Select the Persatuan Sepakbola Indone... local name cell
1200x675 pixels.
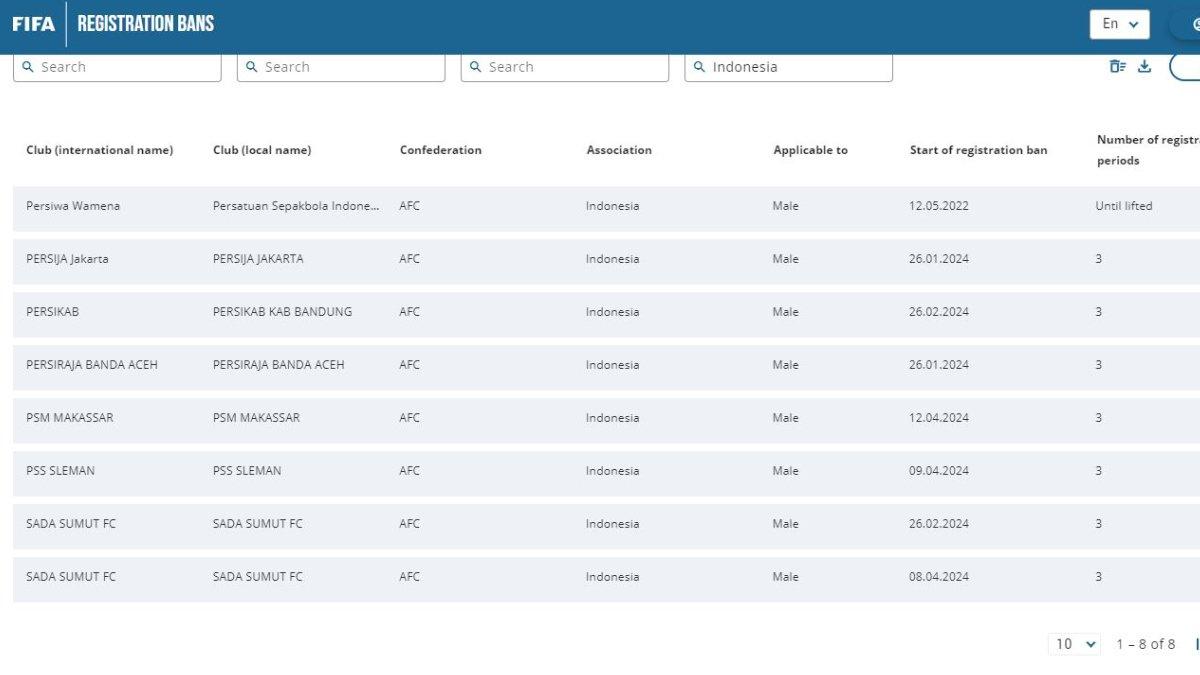pyautogui.click(x=296, y=206)
